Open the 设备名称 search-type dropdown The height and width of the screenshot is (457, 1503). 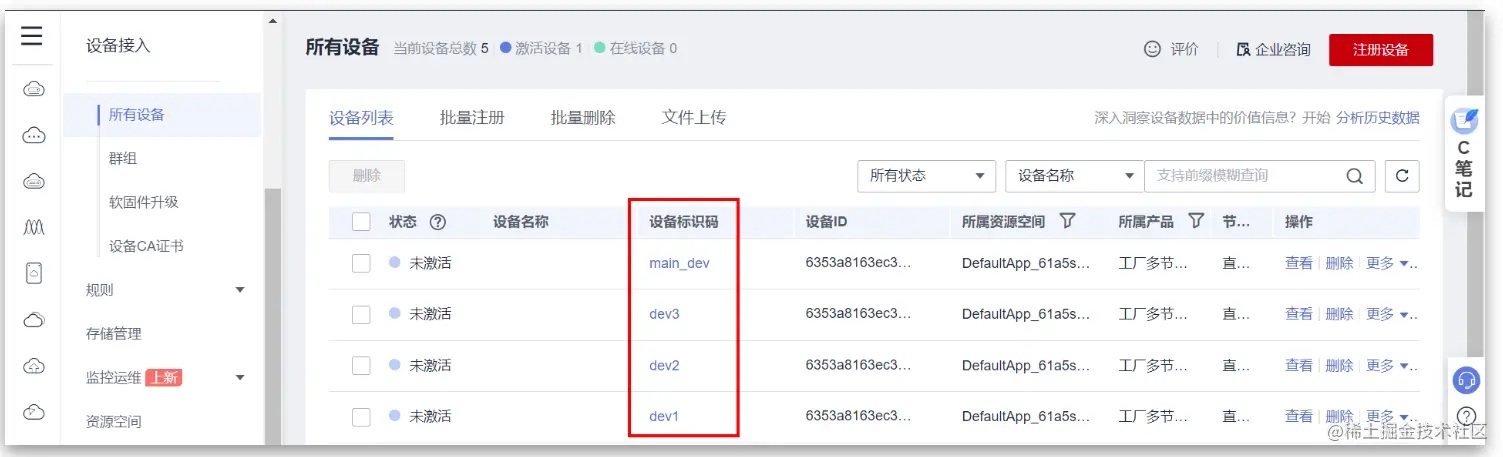click(1074, 176)
